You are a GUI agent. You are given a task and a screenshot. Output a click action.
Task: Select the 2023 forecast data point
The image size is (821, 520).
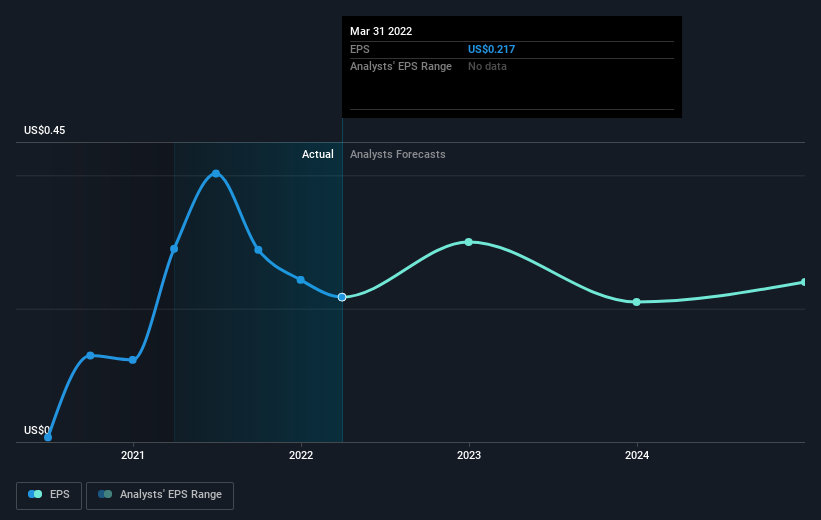click(469, 242)
